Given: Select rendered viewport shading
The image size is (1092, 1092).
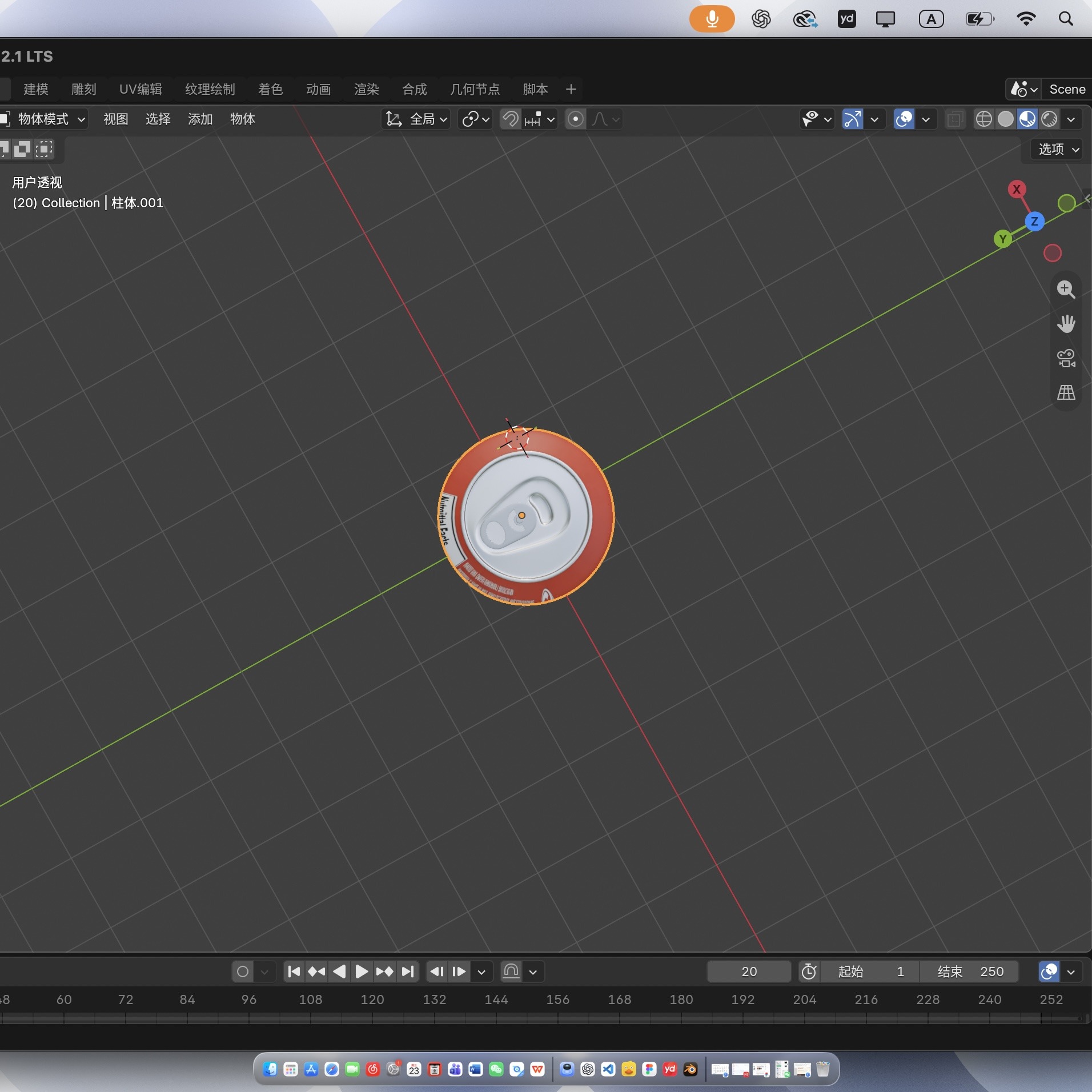Looking at the screenshot, I should [x=1049, y=119].
